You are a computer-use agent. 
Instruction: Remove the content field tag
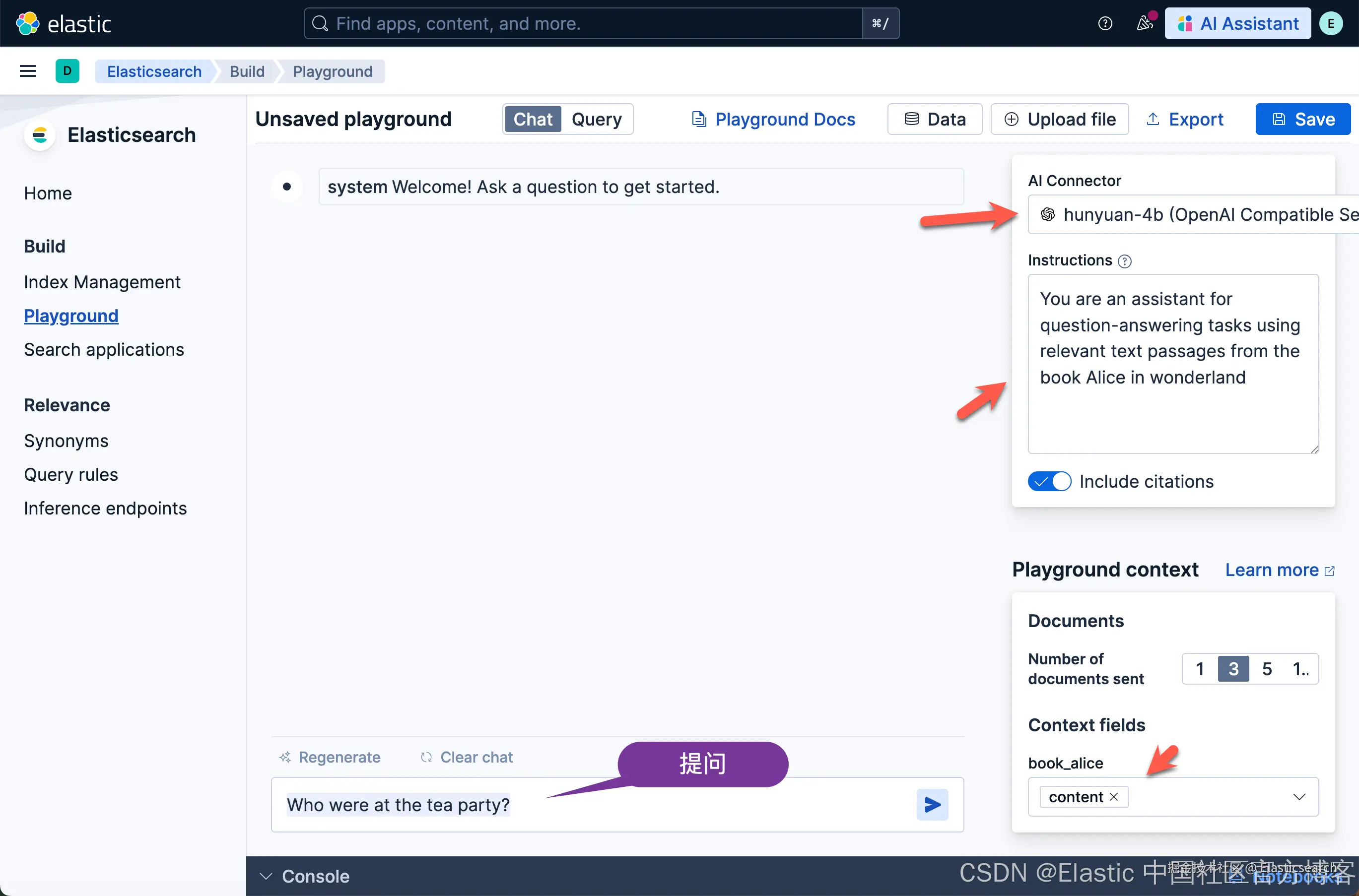(1114, 797)
